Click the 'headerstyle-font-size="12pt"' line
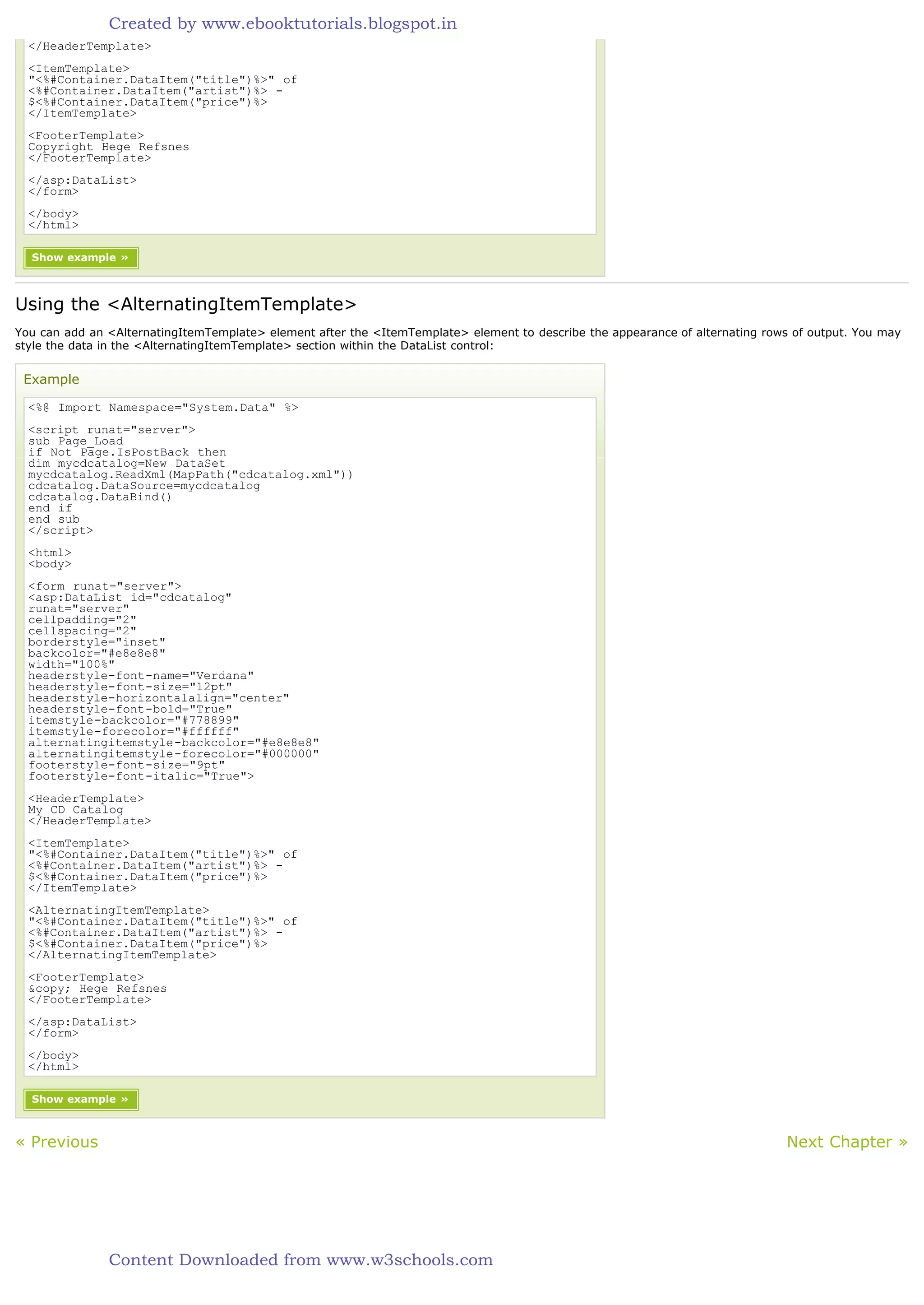924x1305 pixels. [130, 687]
